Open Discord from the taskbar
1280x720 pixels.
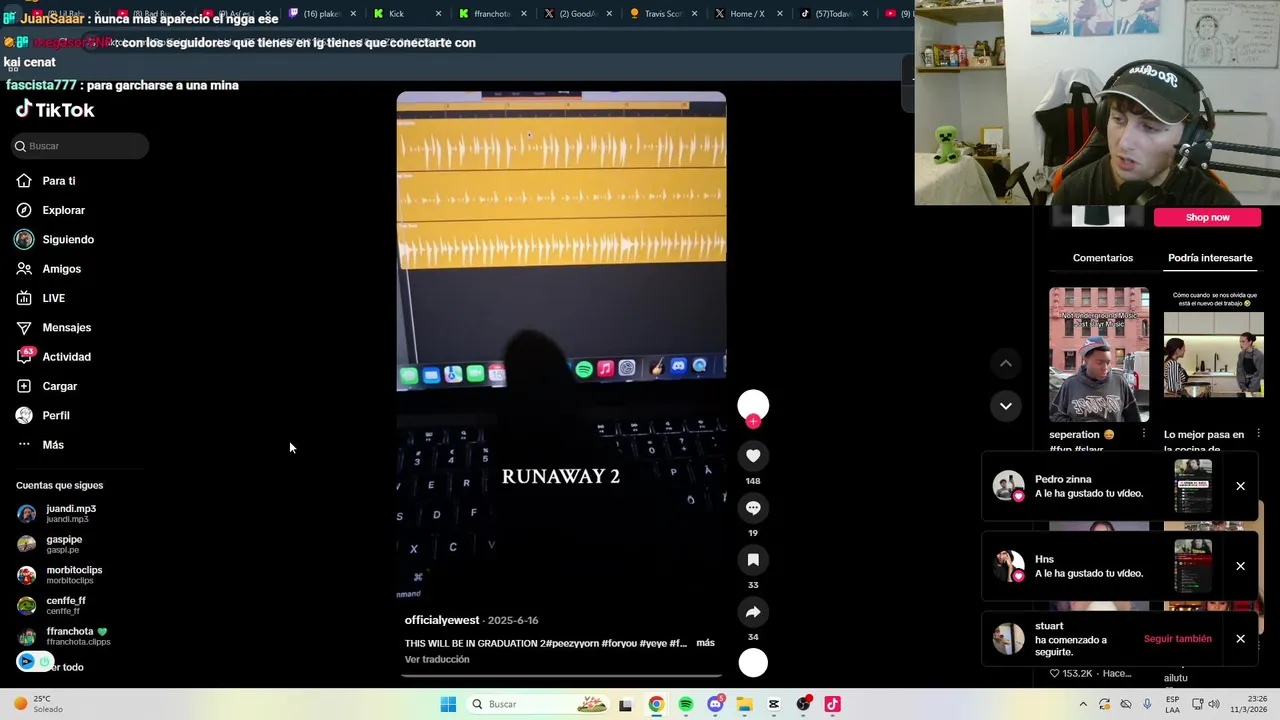pos(715,704)
